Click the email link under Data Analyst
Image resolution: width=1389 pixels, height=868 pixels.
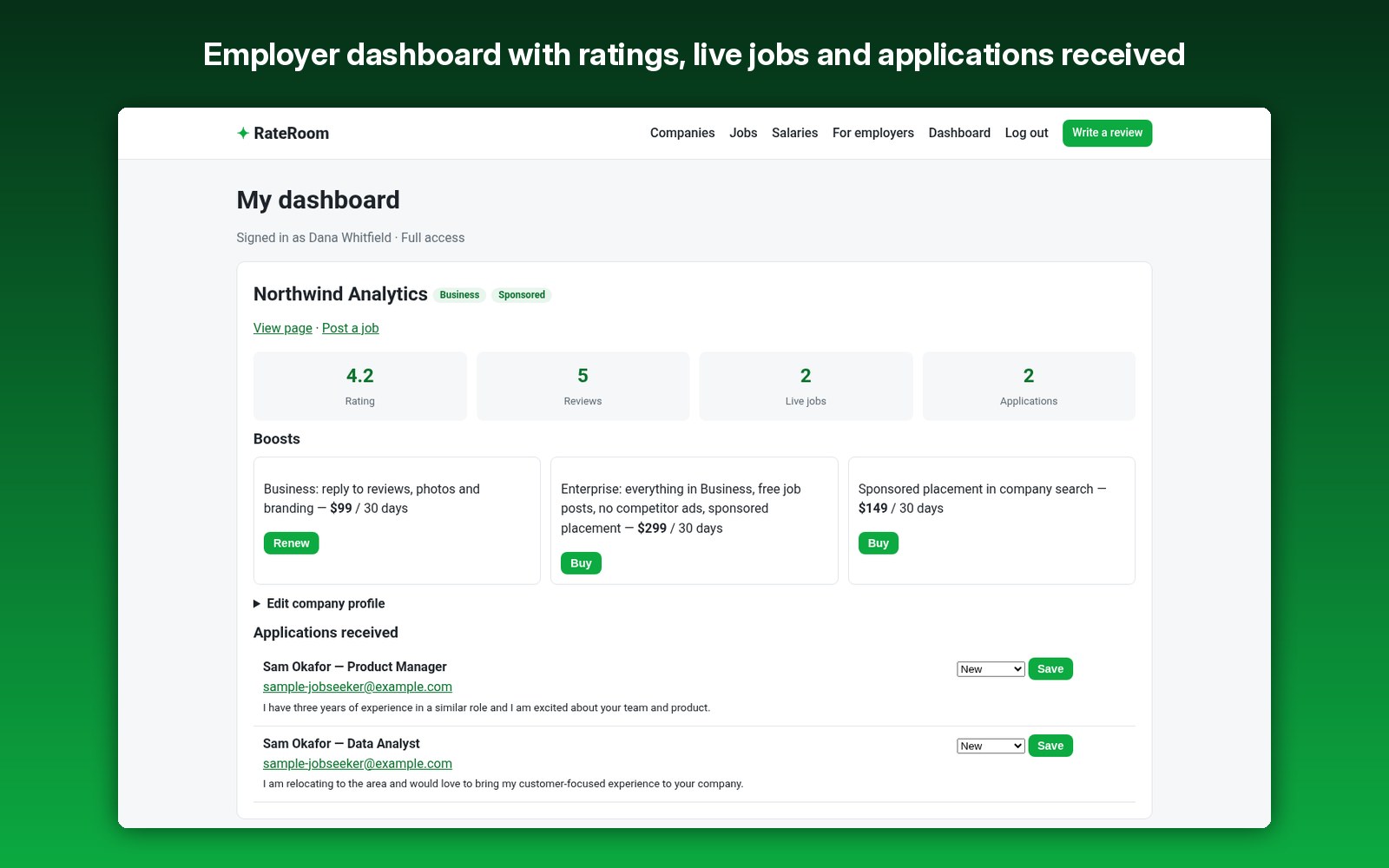358,764
